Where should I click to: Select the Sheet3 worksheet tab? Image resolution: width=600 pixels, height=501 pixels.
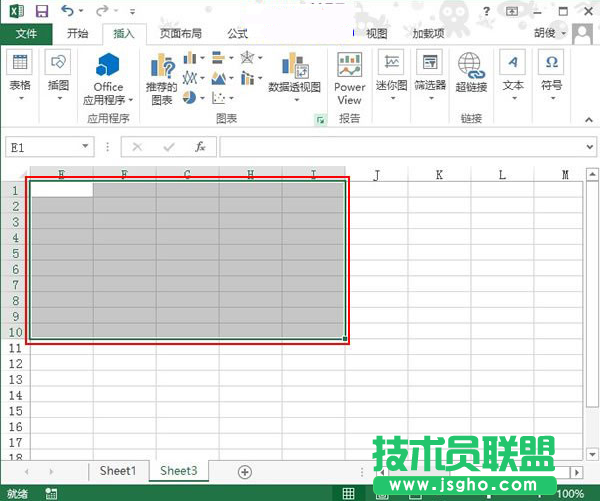tap(179, 471)
